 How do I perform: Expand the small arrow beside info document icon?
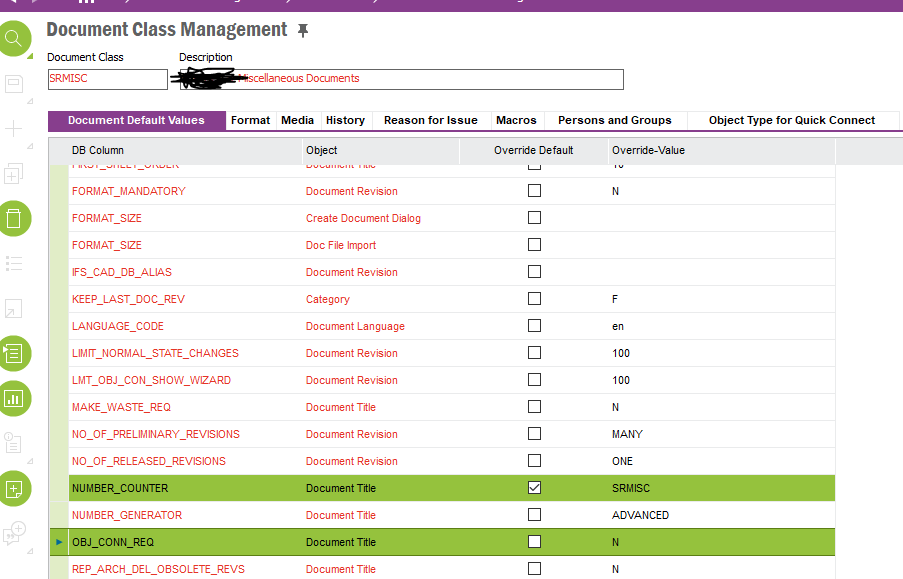[30, 461]
